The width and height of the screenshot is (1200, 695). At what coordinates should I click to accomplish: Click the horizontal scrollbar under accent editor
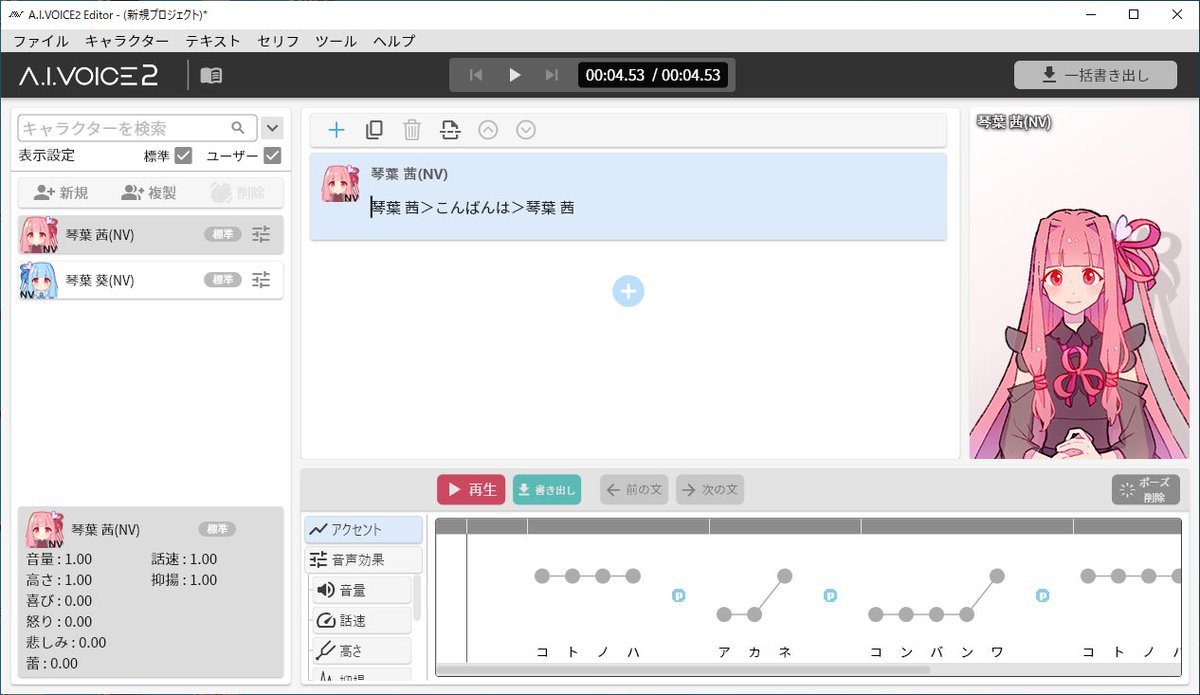tap(685, 670)
